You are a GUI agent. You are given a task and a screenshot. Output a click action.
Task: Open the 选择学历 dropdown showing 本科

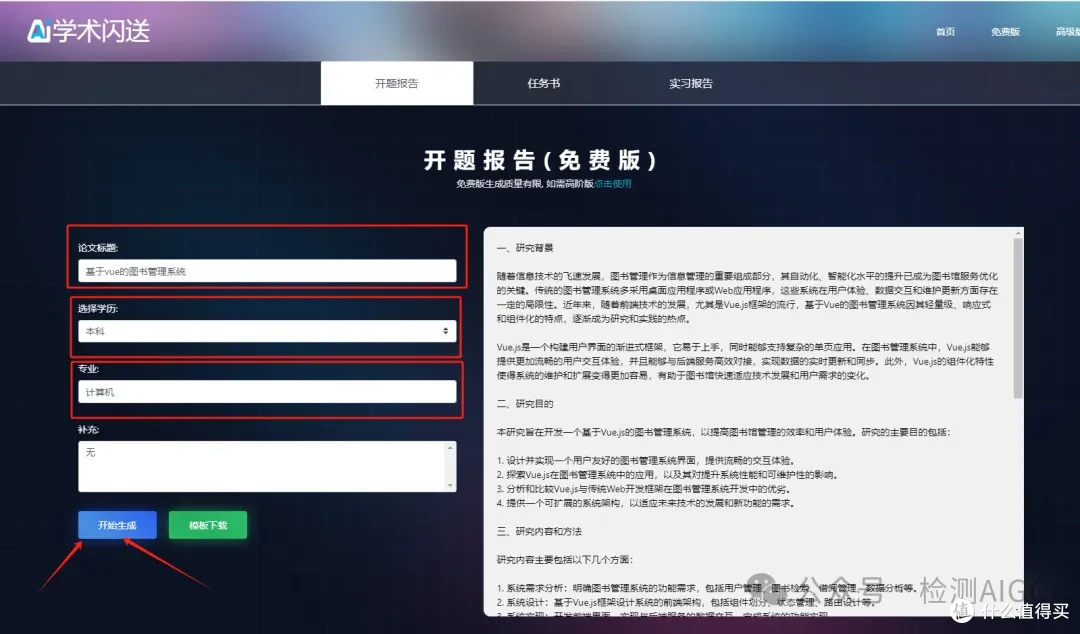pyautogui.click(x=267, y=331)
